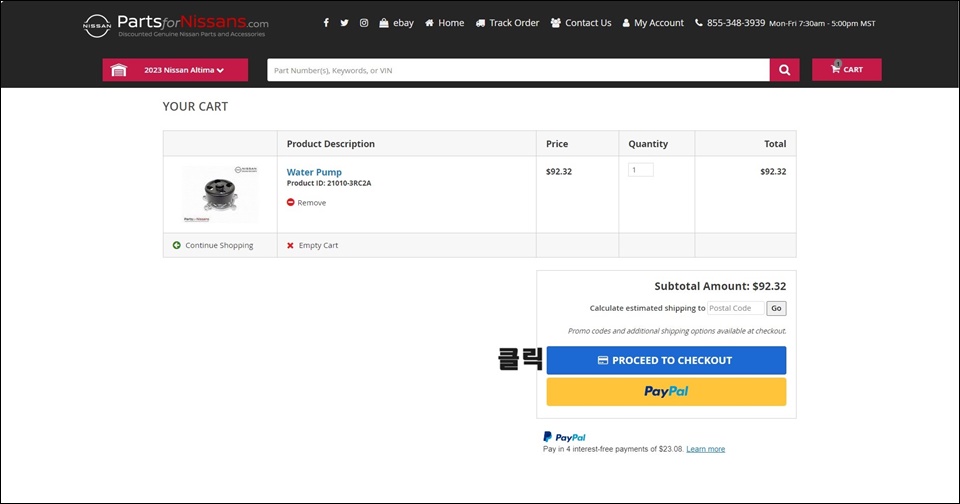
Task: Open Contact Us page
Action: 581,23
